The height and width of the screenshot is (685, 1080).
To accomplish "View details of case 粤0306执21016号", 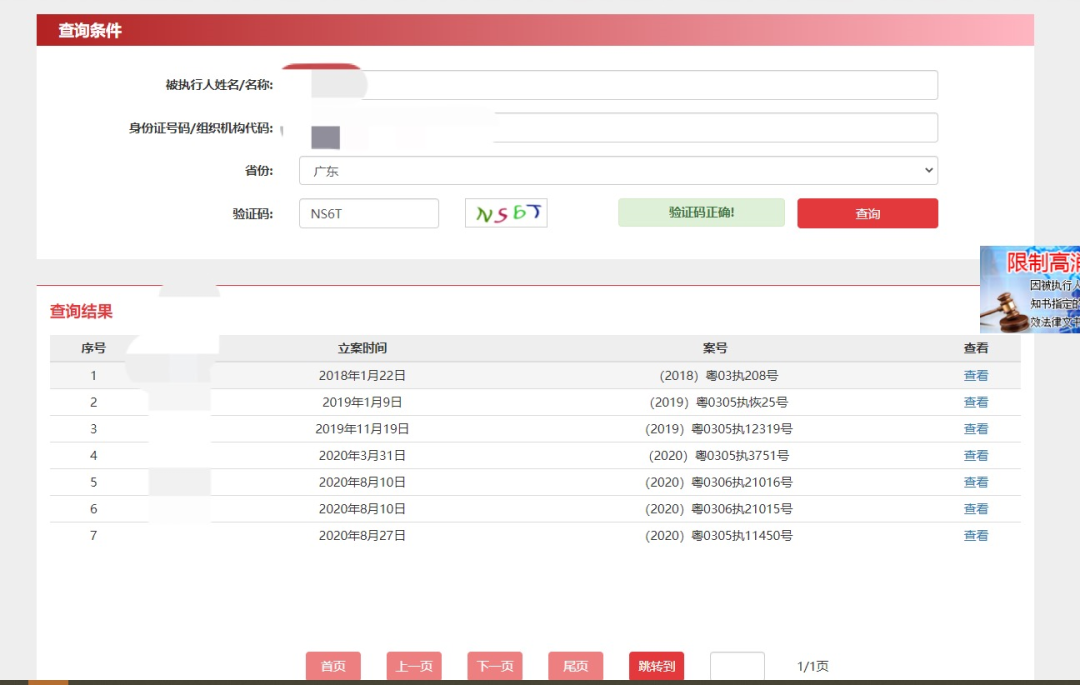I will (975, 481).
